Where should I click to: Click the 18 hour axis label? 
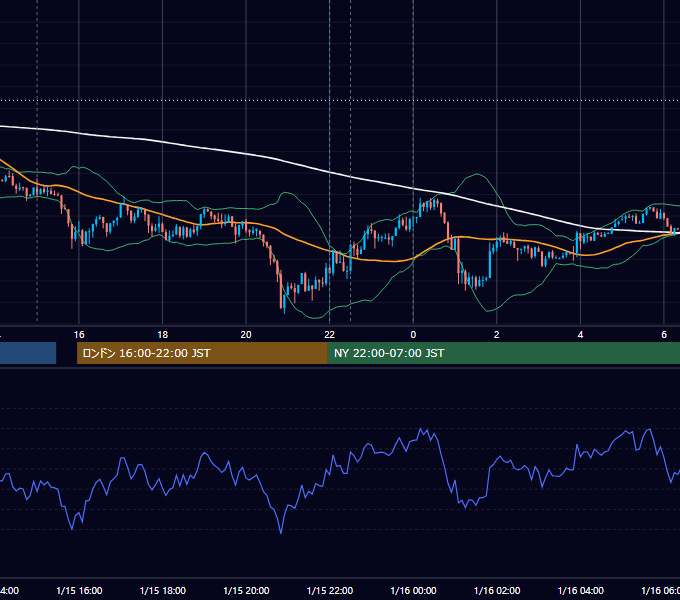pyautogui.click(x=163, y=335)
